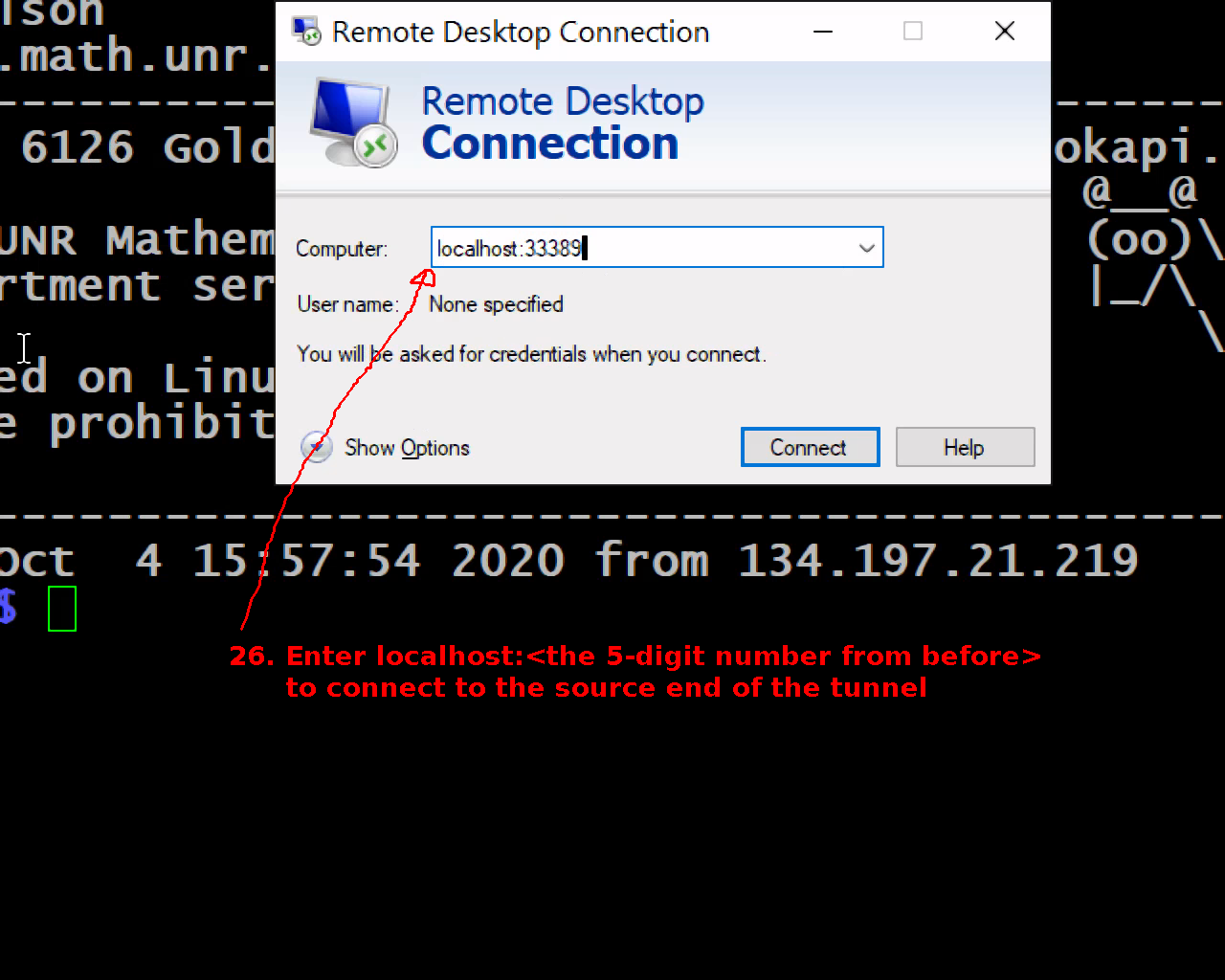Viewport: 1225px width, 980px height.
Task: Click 'UNR Mathem' text in terminal
Action: tap(137, 239)
